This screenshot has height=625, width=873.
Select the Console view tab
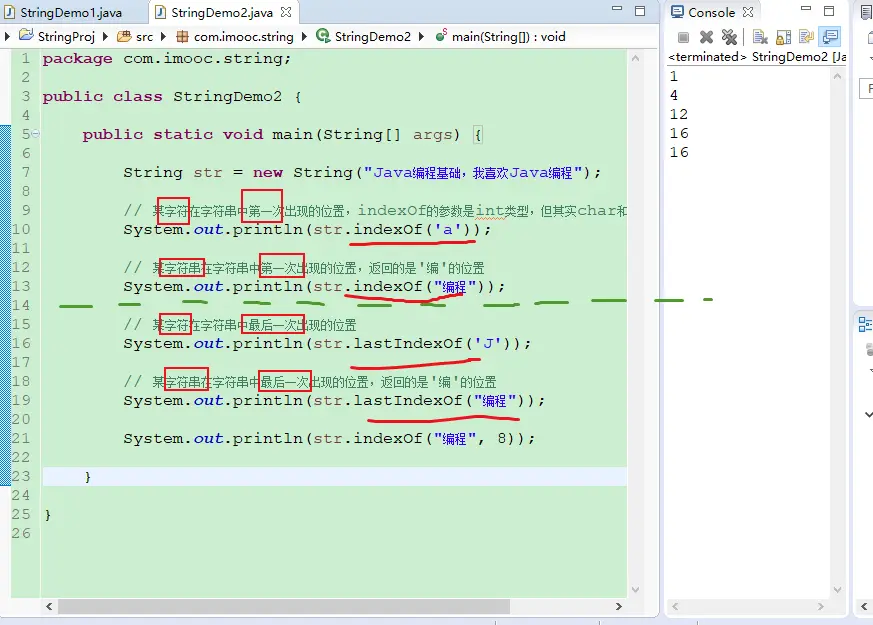[710, 12]
